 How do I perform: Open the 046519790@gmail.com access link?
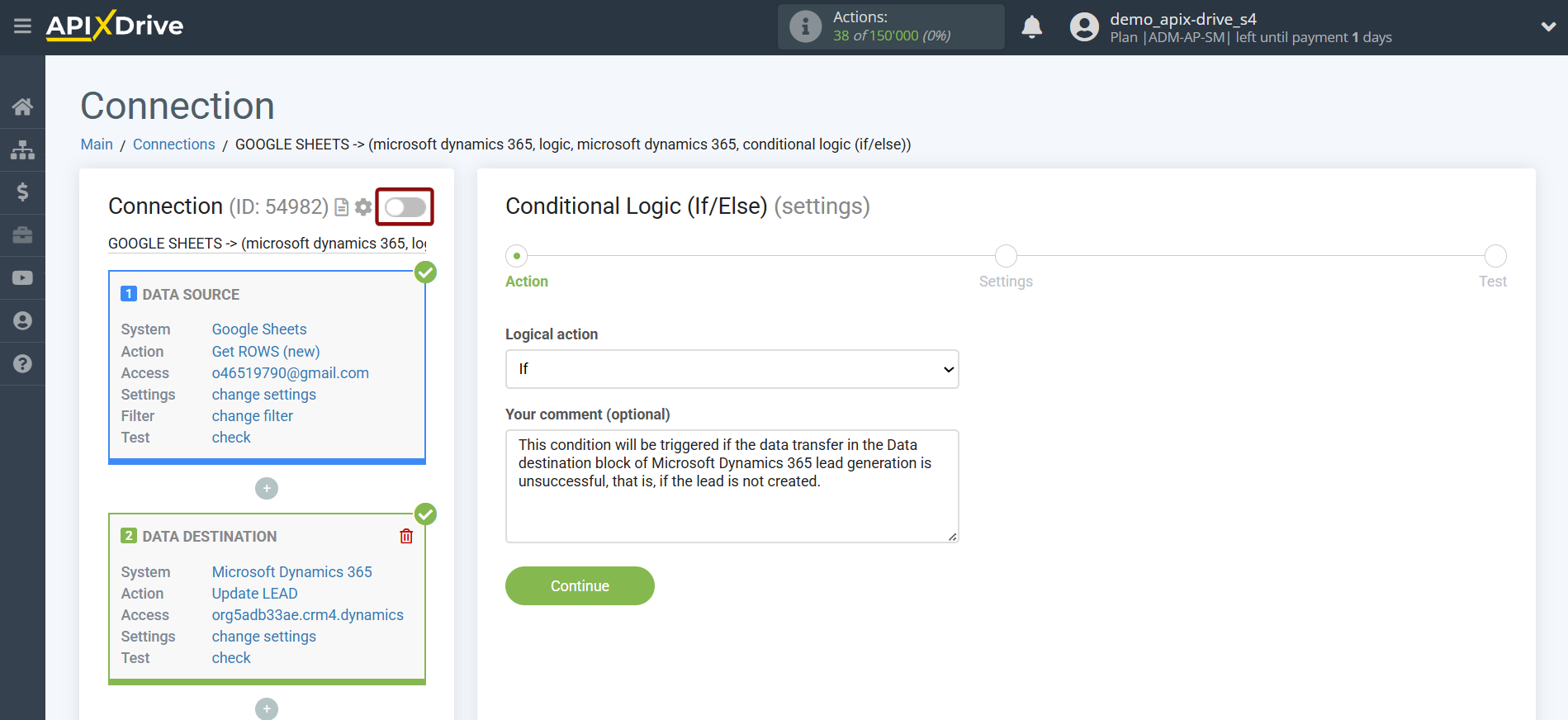pyautogui.click(x=291, y=373)
